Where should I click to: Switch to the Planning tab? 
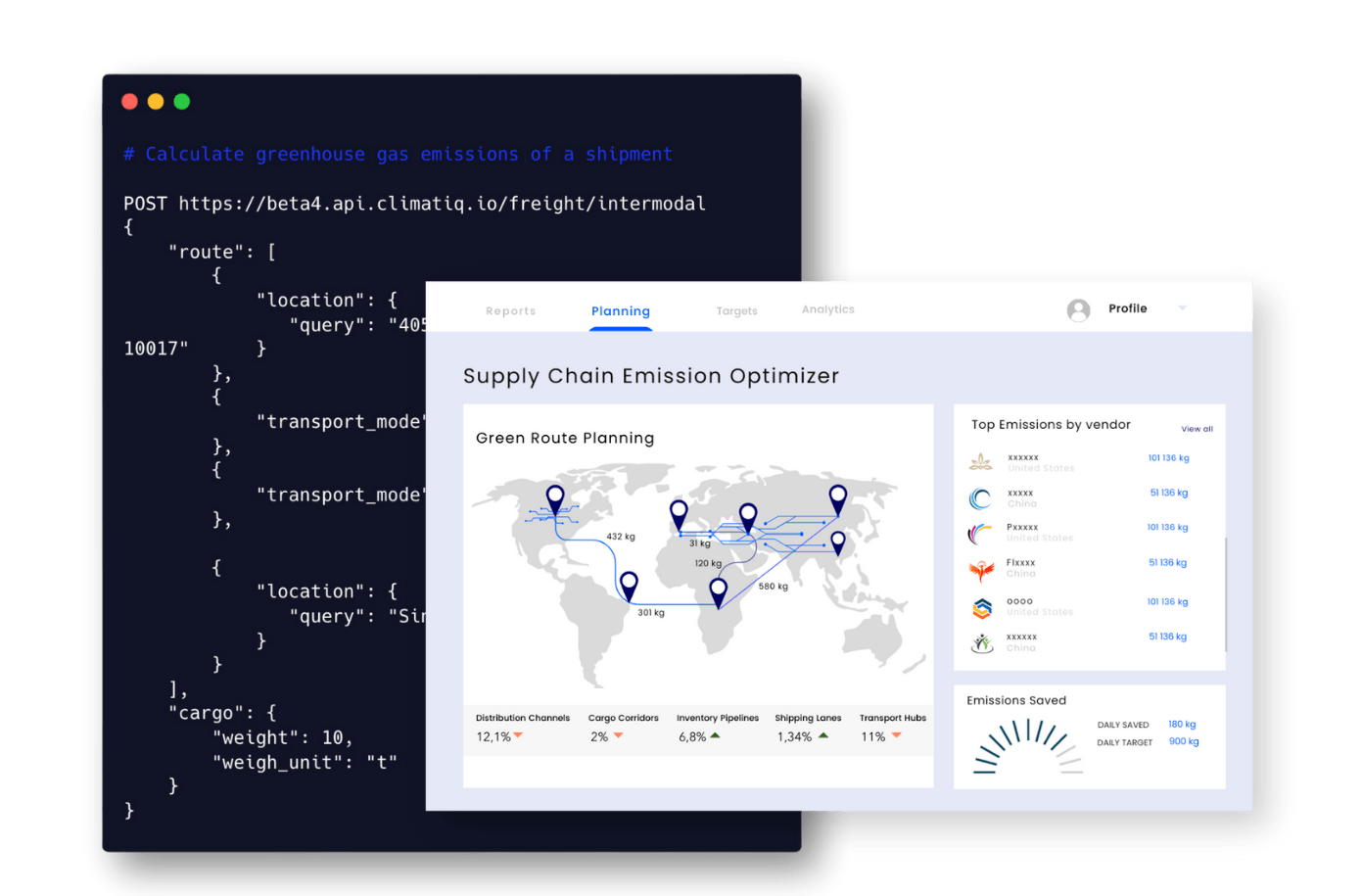point(620,310)
